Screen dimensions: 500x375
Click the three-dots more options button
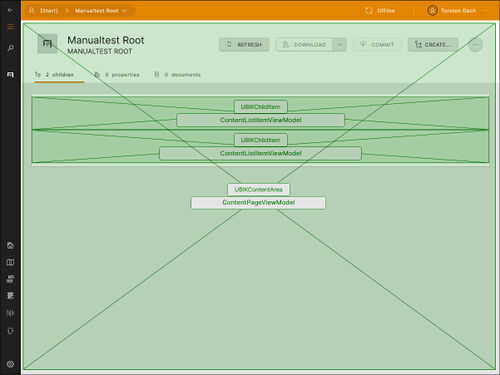[x=475, y=44]
